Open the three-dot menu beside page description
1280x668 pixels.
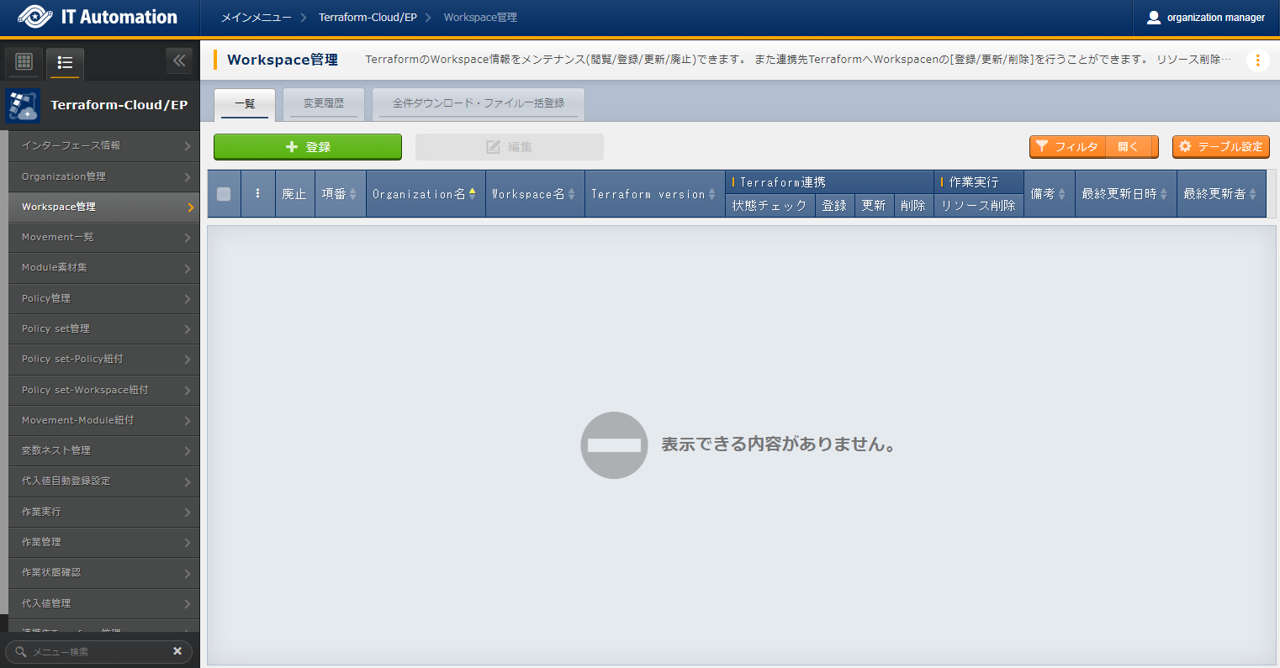tap(1257, 60)
